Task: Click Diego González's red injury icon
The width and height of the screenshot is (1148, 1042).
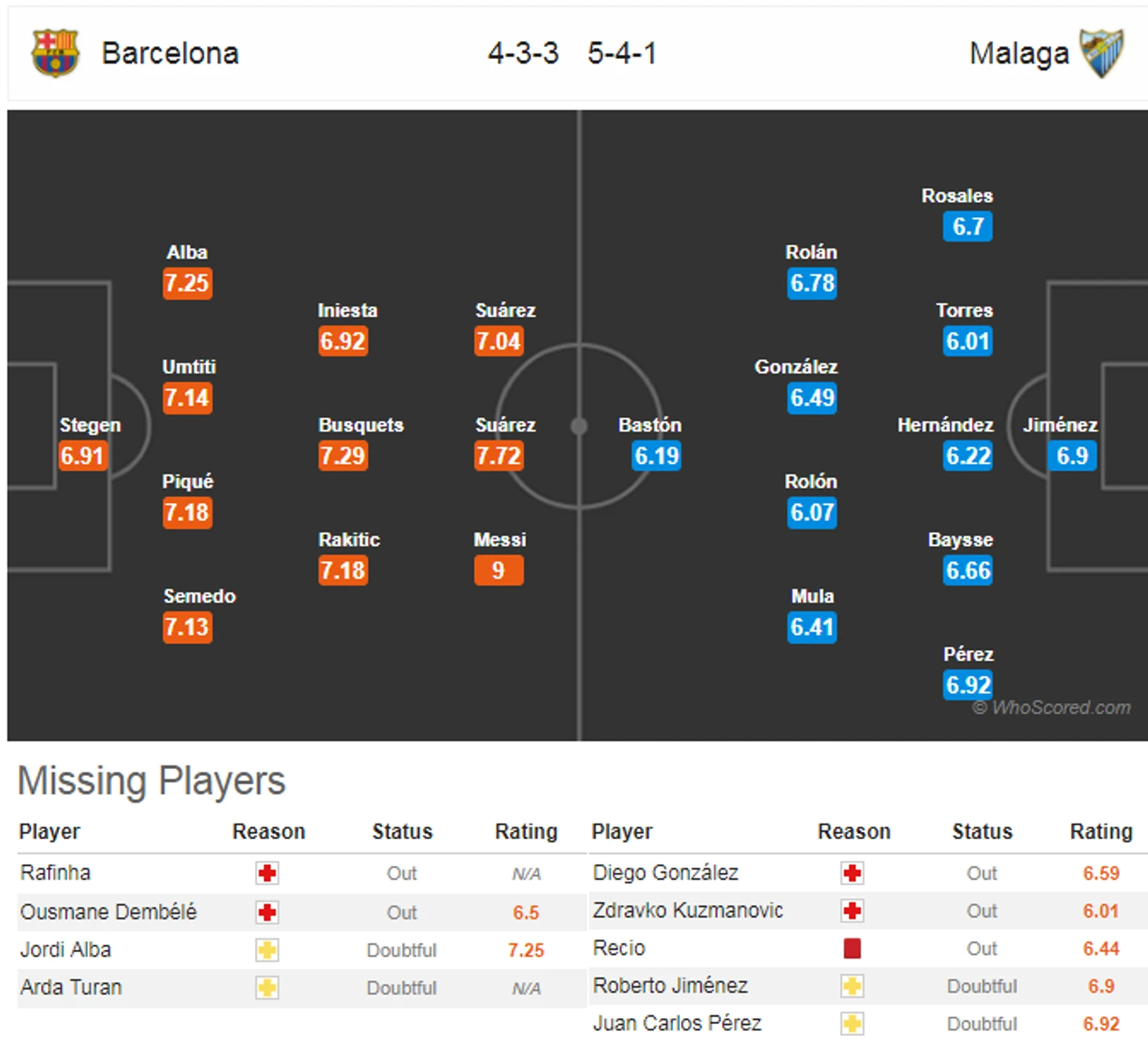Action: (x=852, y=873)
